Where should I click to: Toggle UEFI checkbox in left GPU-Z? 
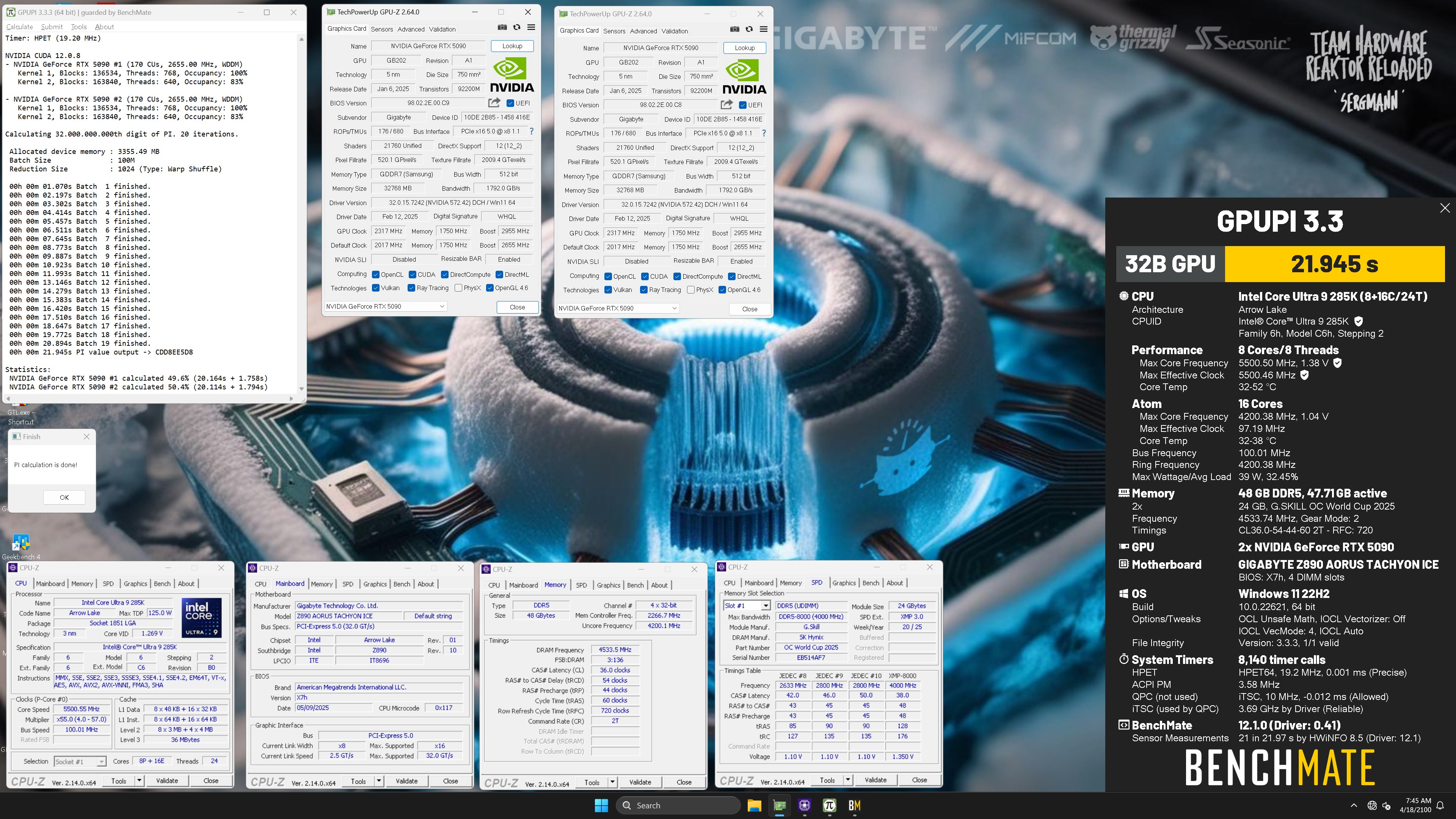(510, 103)
